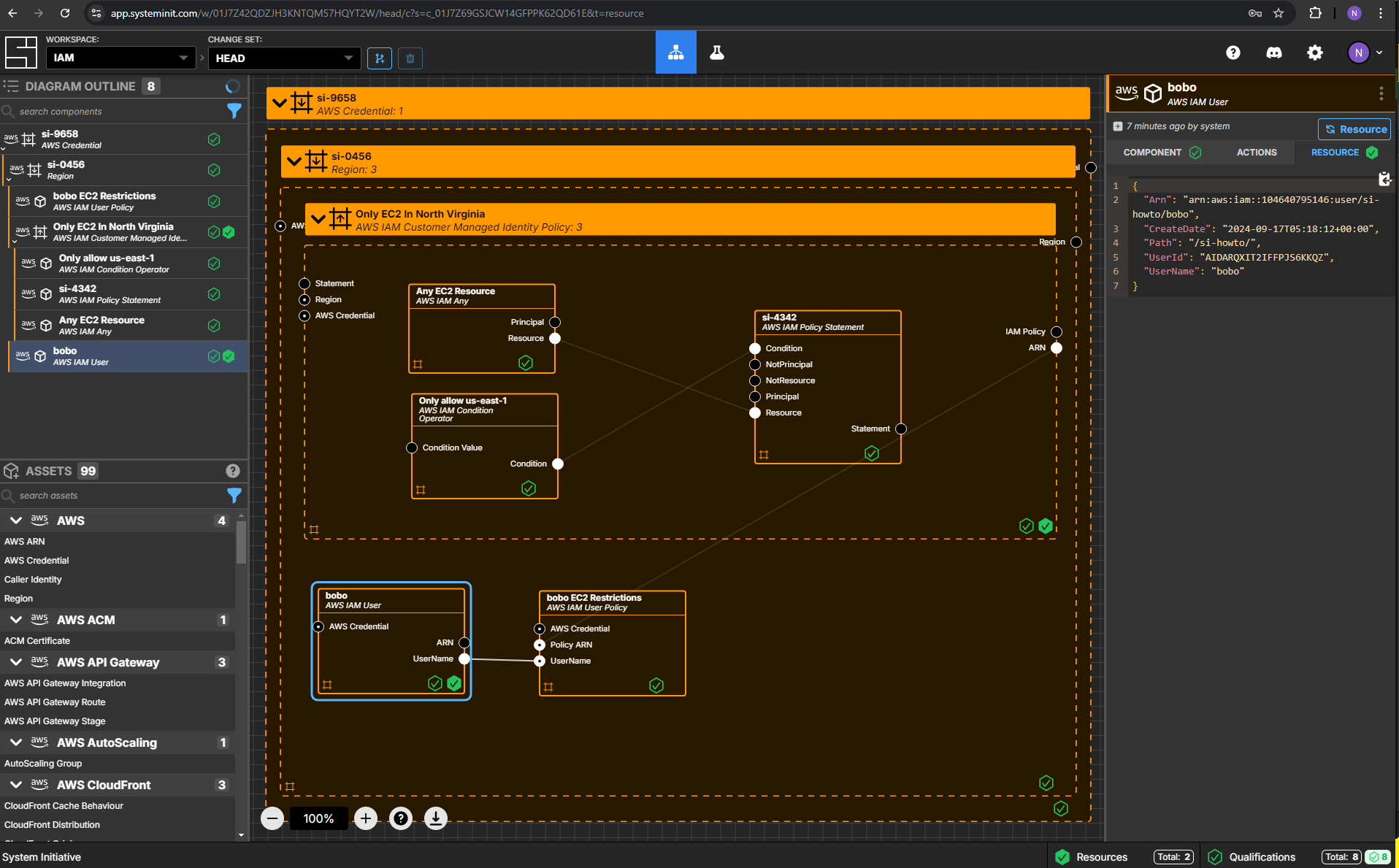The height and width of the screenshot is (868, 1399).
Task: Download the diagram image
Action: point(436,818)
